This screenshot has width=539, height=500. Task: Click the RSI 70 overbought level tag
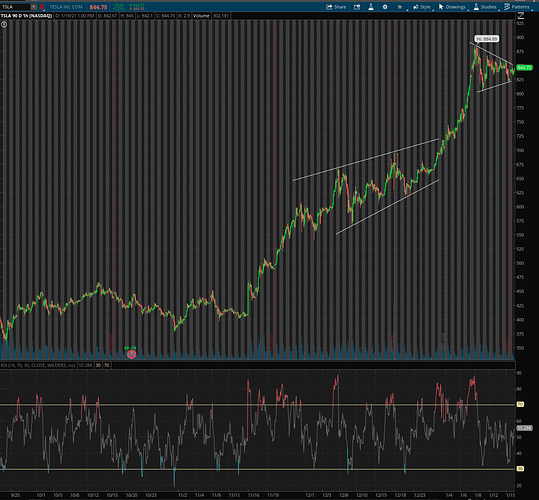pyautogui.click(x=520, y=404)
